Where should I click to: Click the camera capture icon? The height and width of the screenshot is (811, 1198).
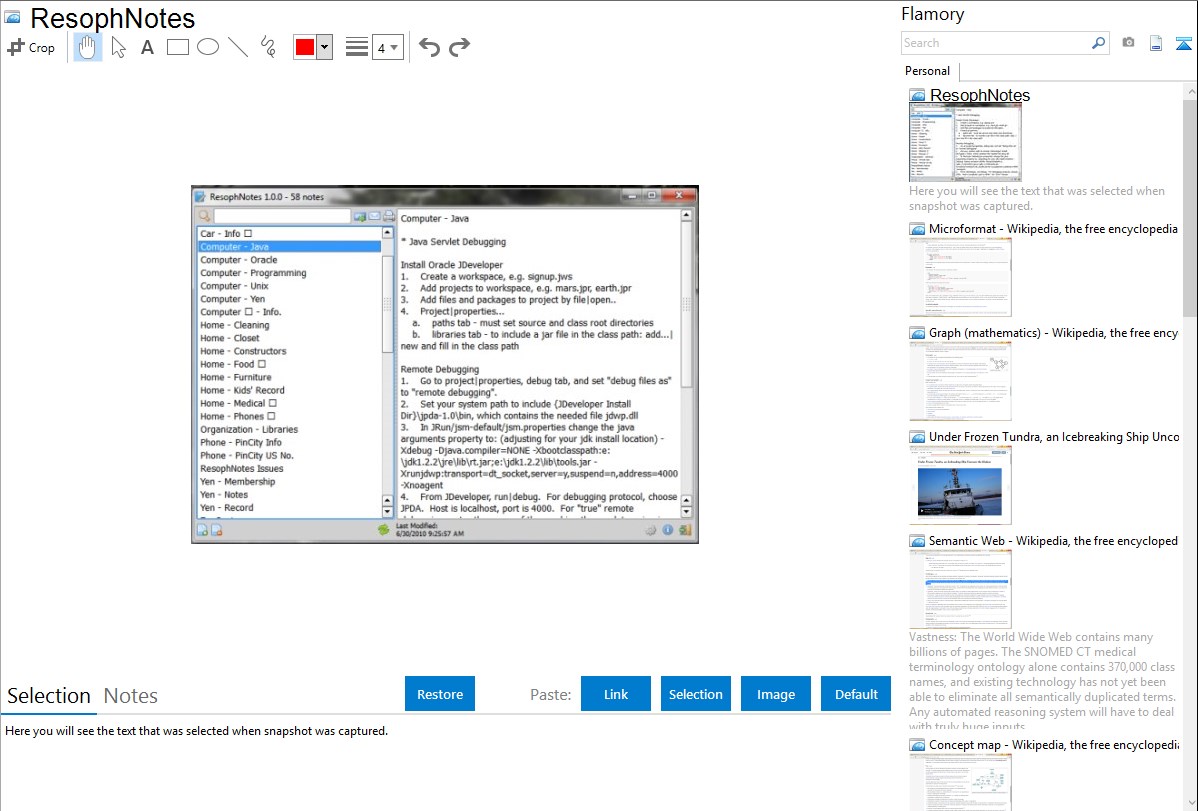tap(1128, 43)
